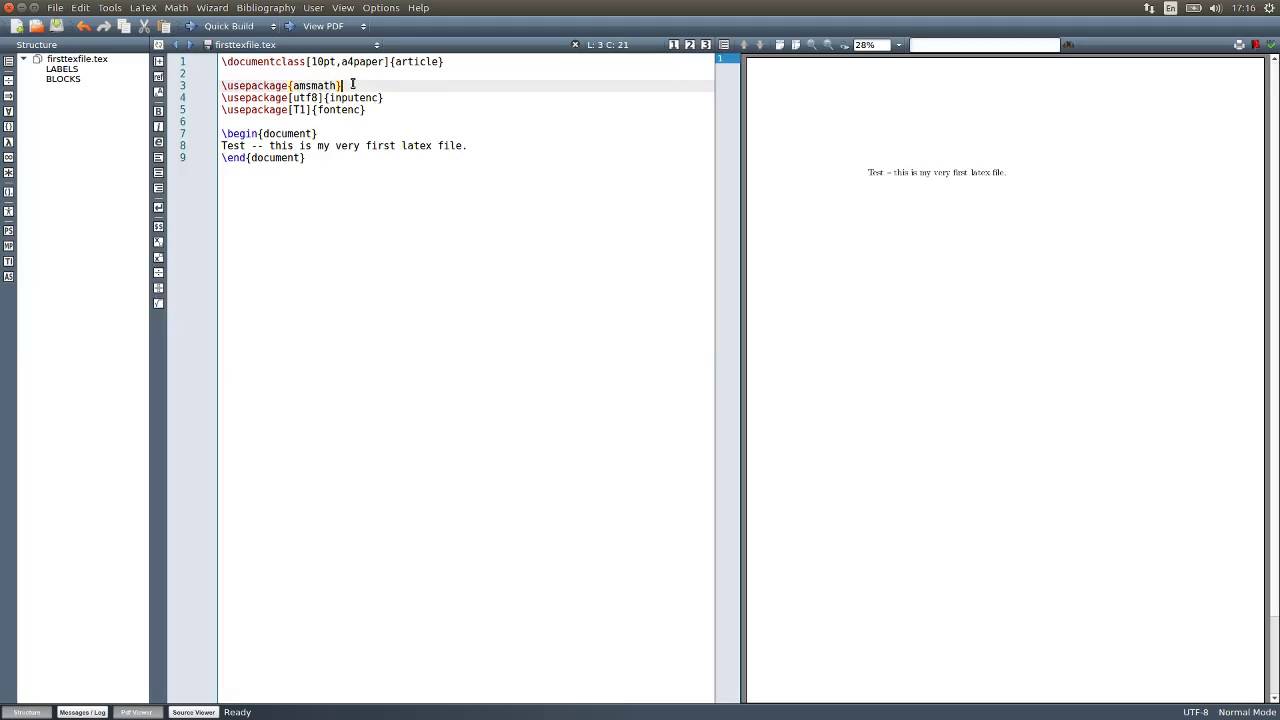
Task: Open the Edit menu
Action: 80,8
